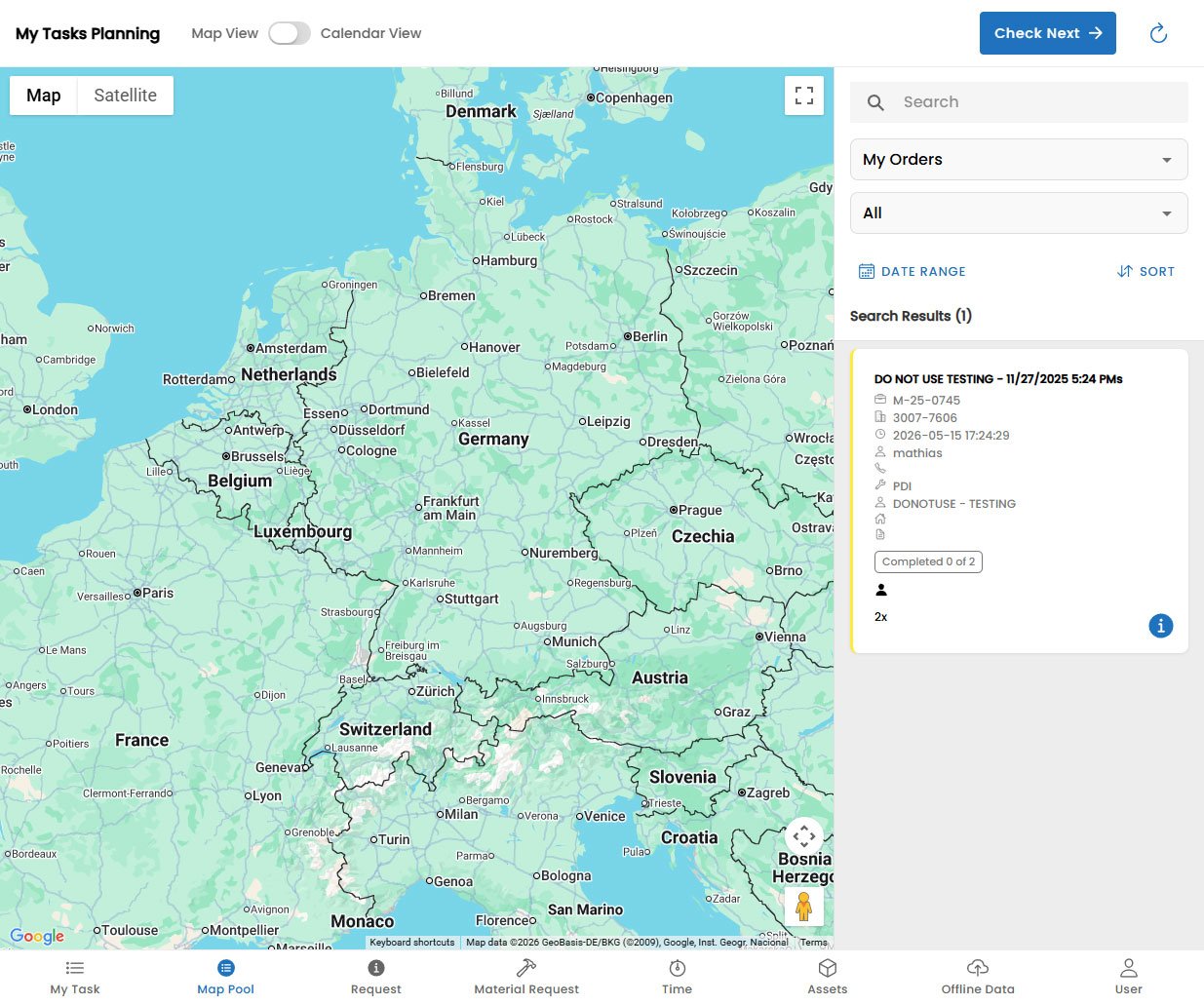Open the Keyboard shortcuts map link

(x=412, y=943)
